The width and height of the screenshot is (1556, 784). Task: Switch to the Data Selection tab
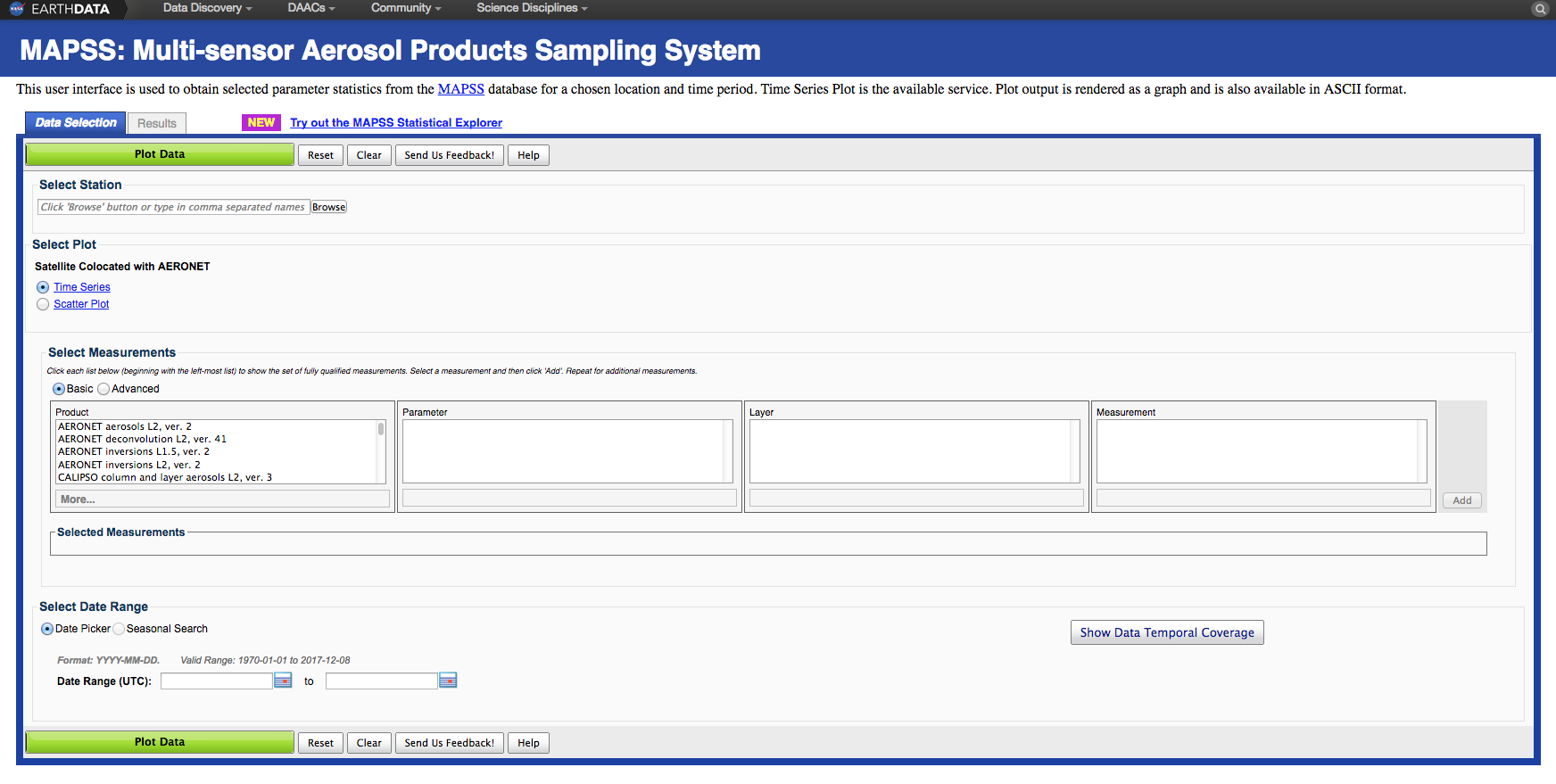click(x=75, y=123)
